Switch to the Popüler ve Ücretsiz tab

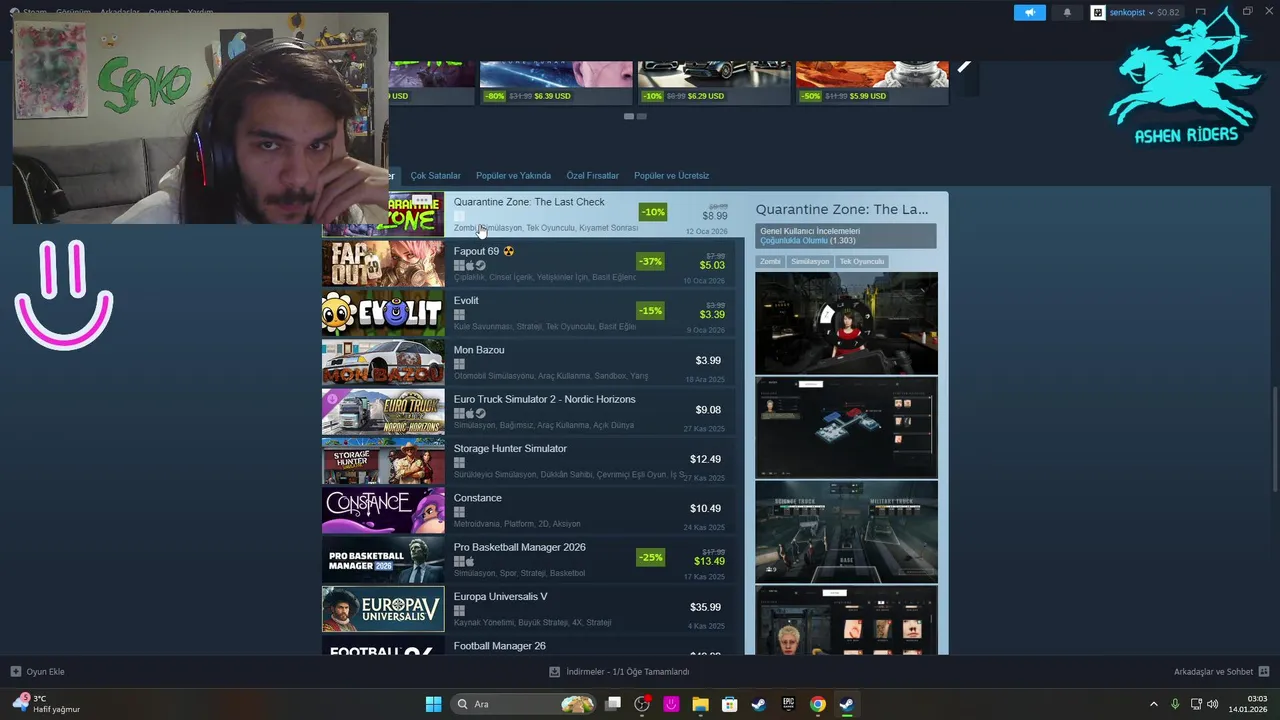671,176
